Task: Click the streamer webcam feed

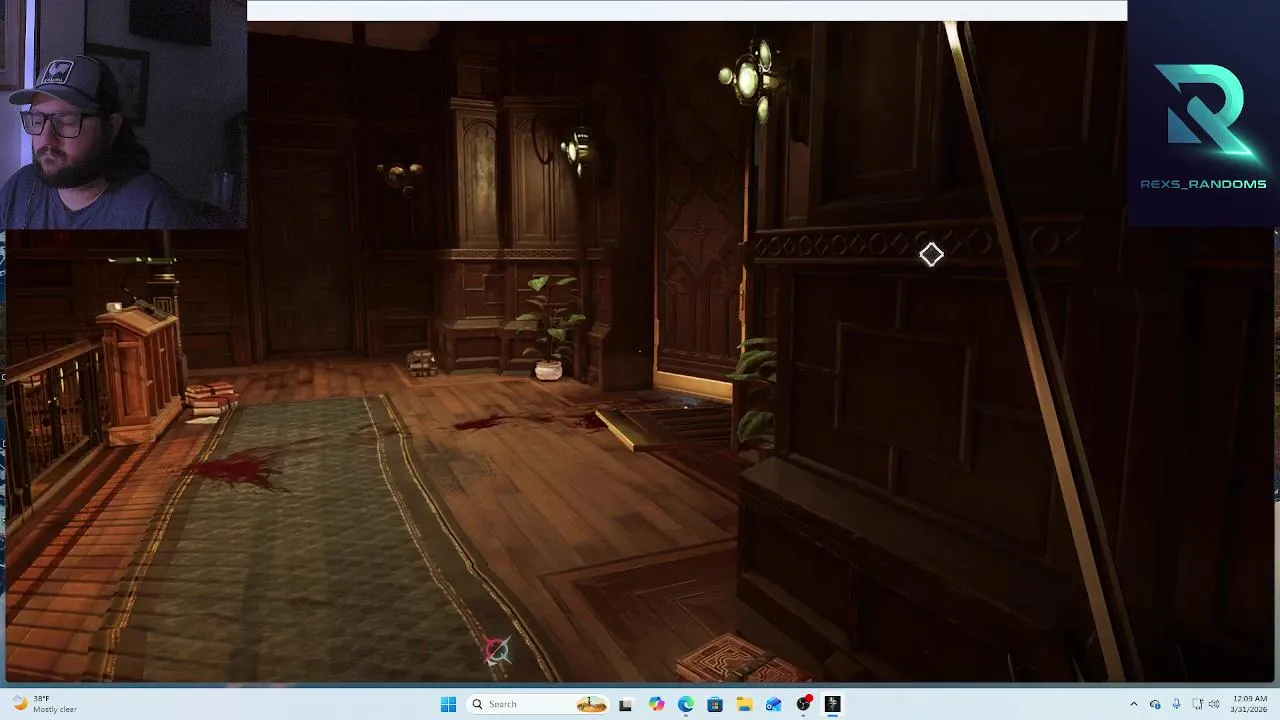Action: click(x=123, y=115)
